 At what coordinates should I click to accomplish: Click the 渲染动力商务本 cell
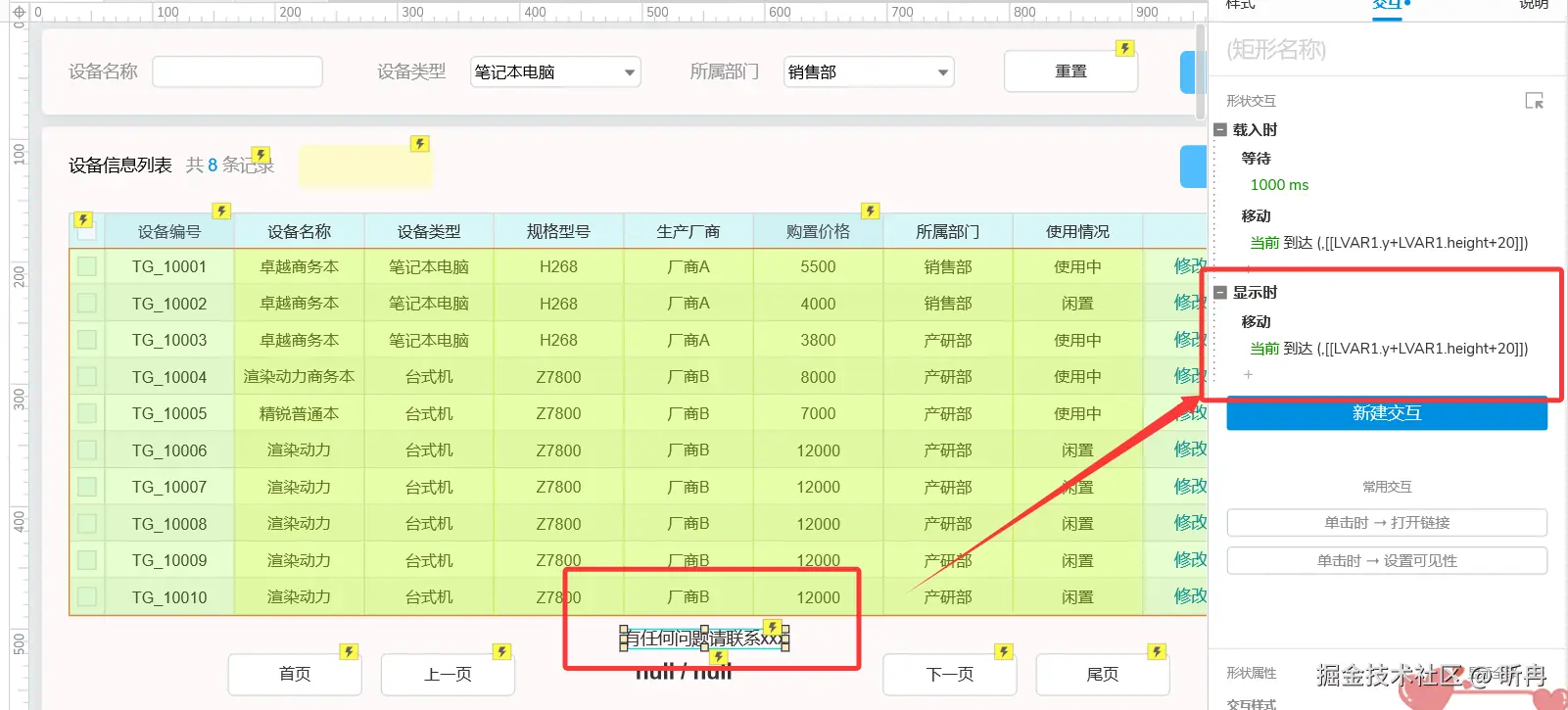tap(299, 377)
